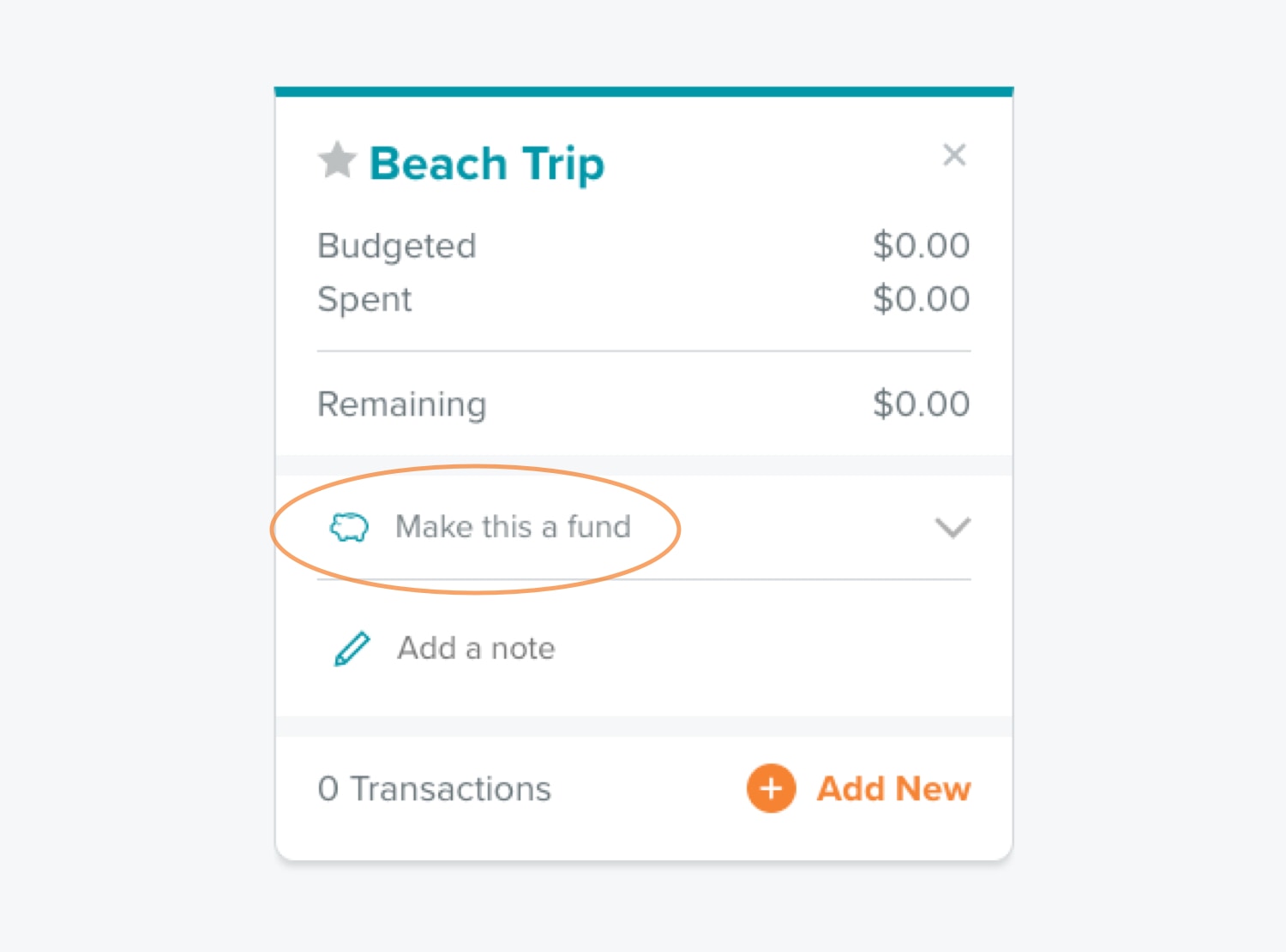Click the teal header bar of card
Image resolution: width=1286 pixels, height=952 pixels.
(644, 92)
